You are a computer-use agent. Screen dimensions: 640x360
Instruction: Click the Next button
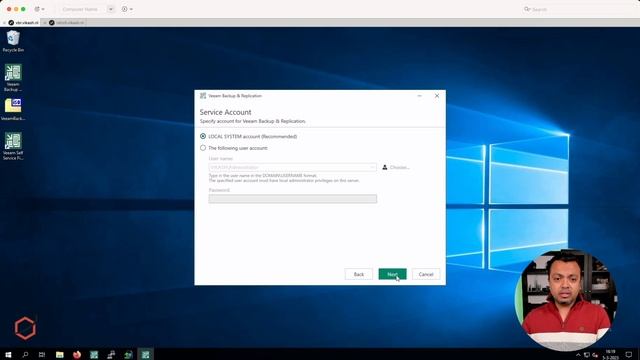[392, 274]
